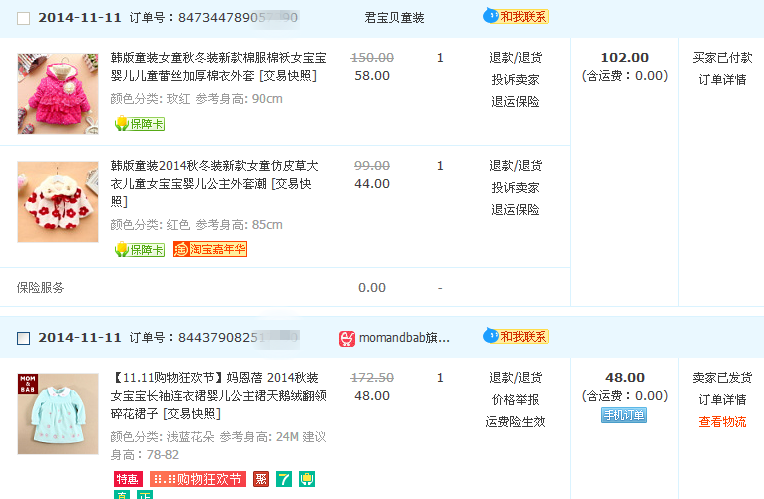Image resolution: width=764 pixels, height=499 pixels.
Task: Click the 购物狂欢节 promotion badge
Action: pyautogui.click(x=197, y=479)
